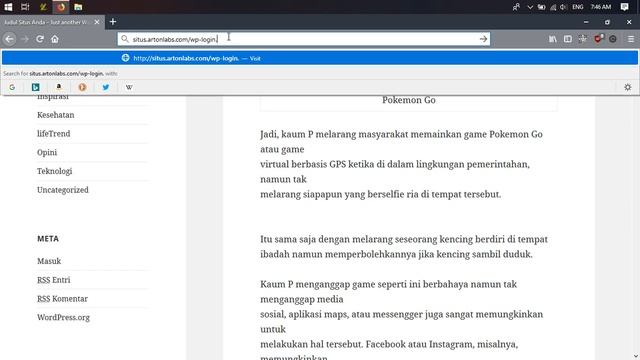Toggle the sidebar view icon
The height and width of the screenshot is (360, 640).
click(x=568, y=39)
